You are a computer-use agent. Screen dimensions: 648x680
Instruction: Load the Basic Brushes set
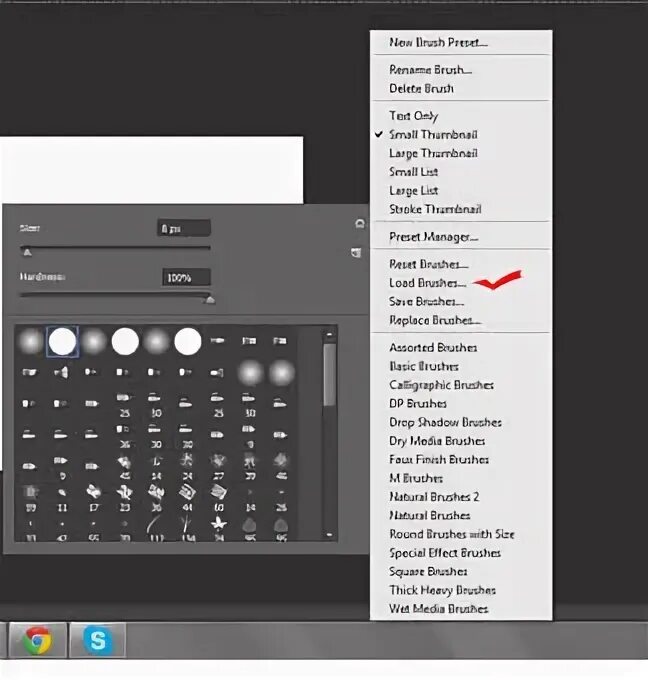pyautogui.click(x=424, y=366)
